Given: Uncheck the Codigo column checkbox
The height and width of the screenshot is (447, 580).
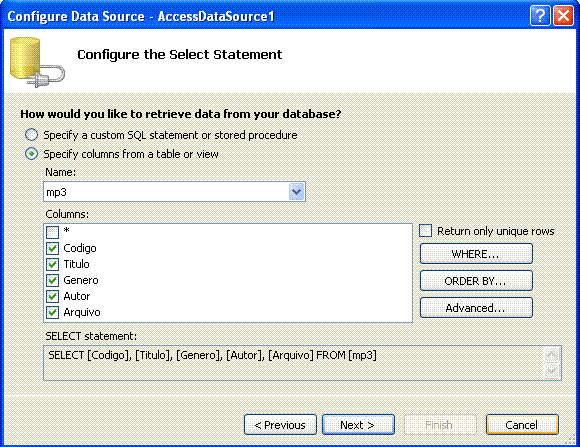Looking at the screenshot, I should pos(53,248).
